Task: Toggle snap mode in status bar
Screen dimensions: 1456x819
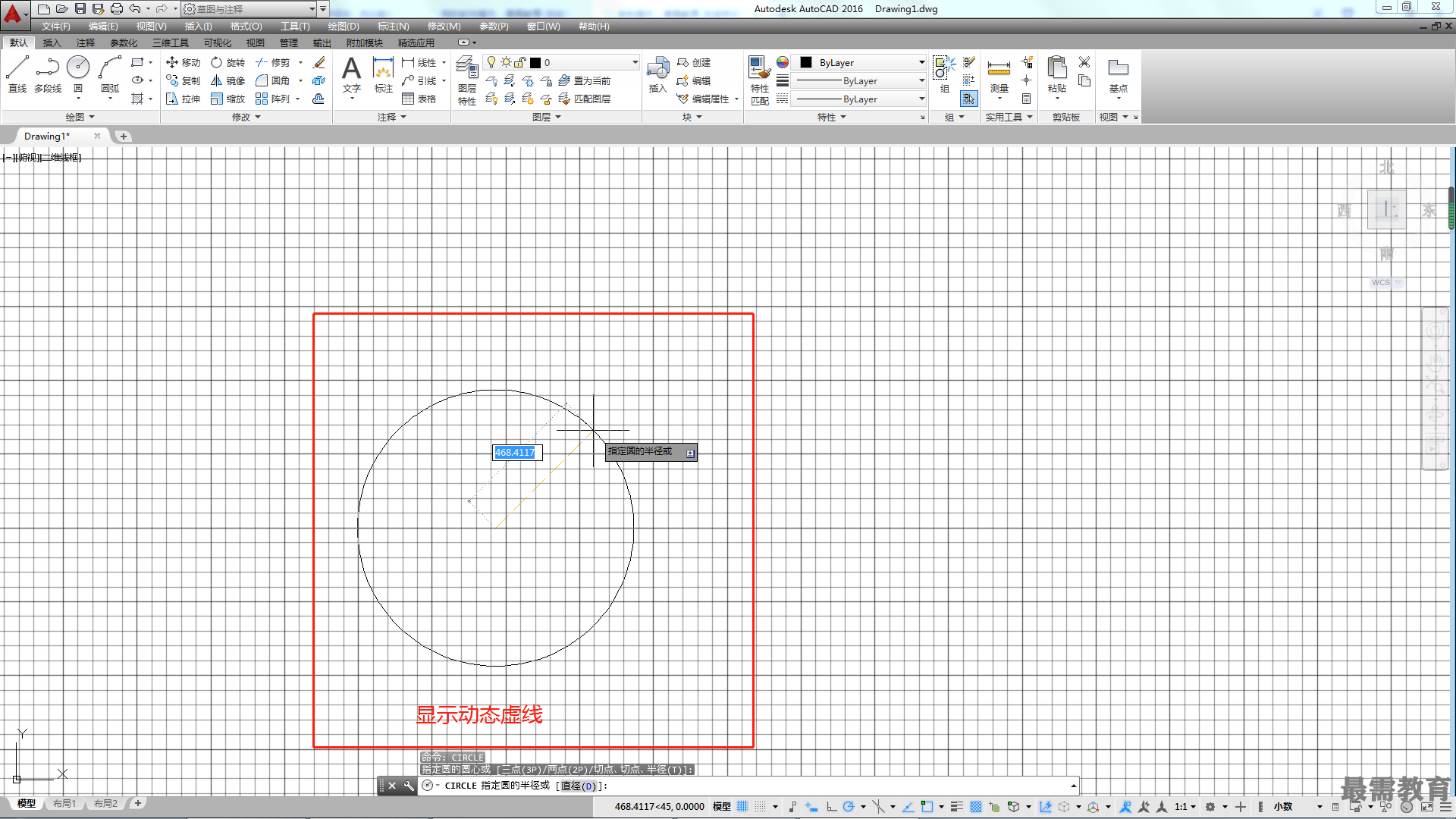Action: tap(761, 807)
